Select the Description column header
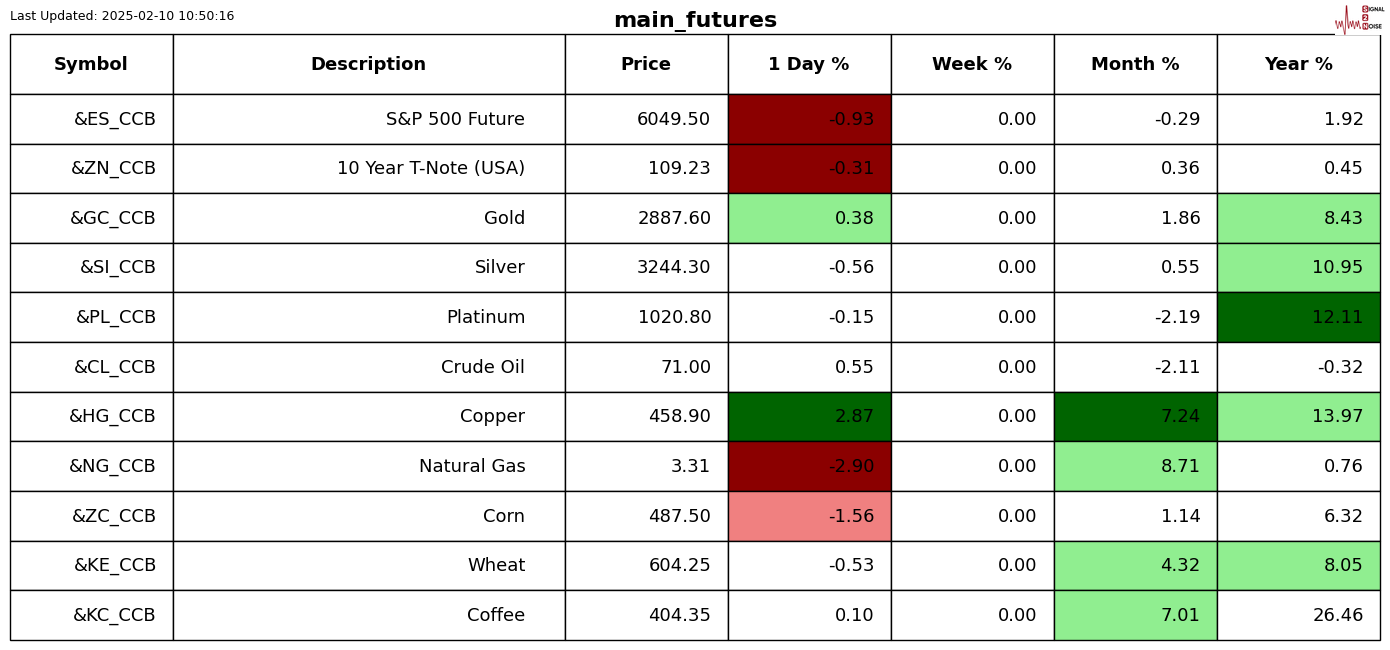The width and height of the screenshot is (1390, 650). [x=368, y=65]
